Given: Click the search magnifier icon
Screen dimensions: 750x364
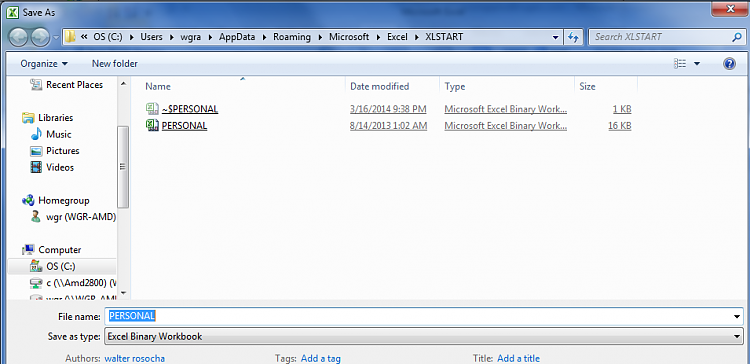Looking at the screenshot, I should tap(736, 37).
